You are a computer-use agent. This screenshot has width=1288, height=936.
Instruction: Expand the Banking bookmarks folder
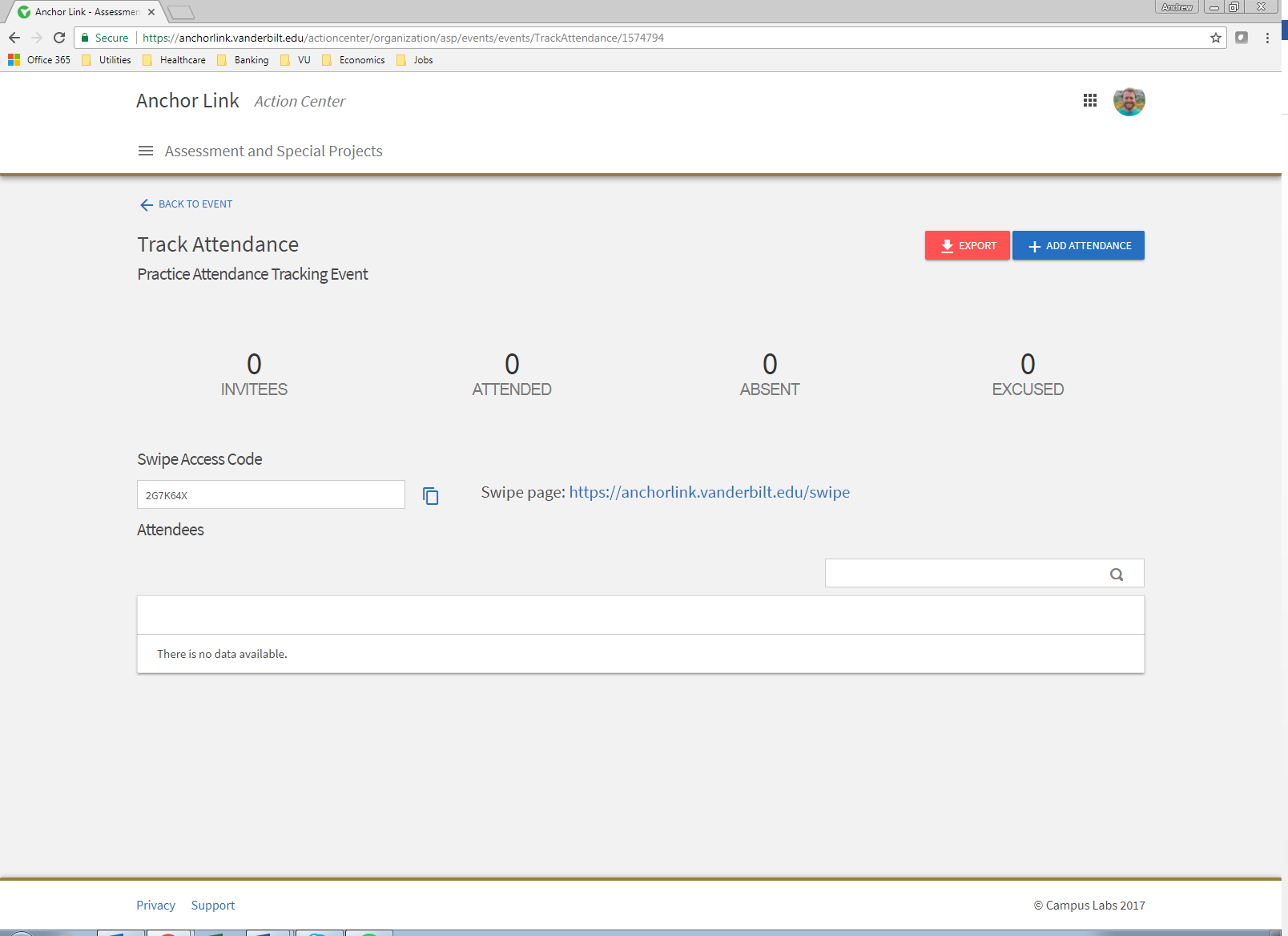click(x=244, y=60)
